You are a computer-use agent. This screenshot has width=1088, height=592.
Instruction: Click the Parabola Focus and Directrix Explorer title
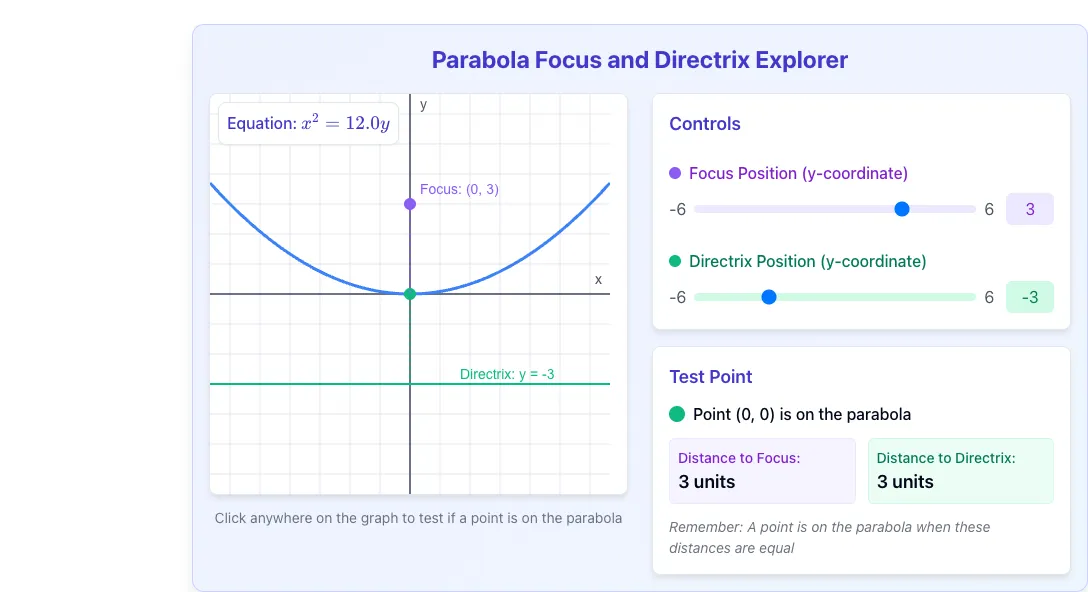coord(640,60)
